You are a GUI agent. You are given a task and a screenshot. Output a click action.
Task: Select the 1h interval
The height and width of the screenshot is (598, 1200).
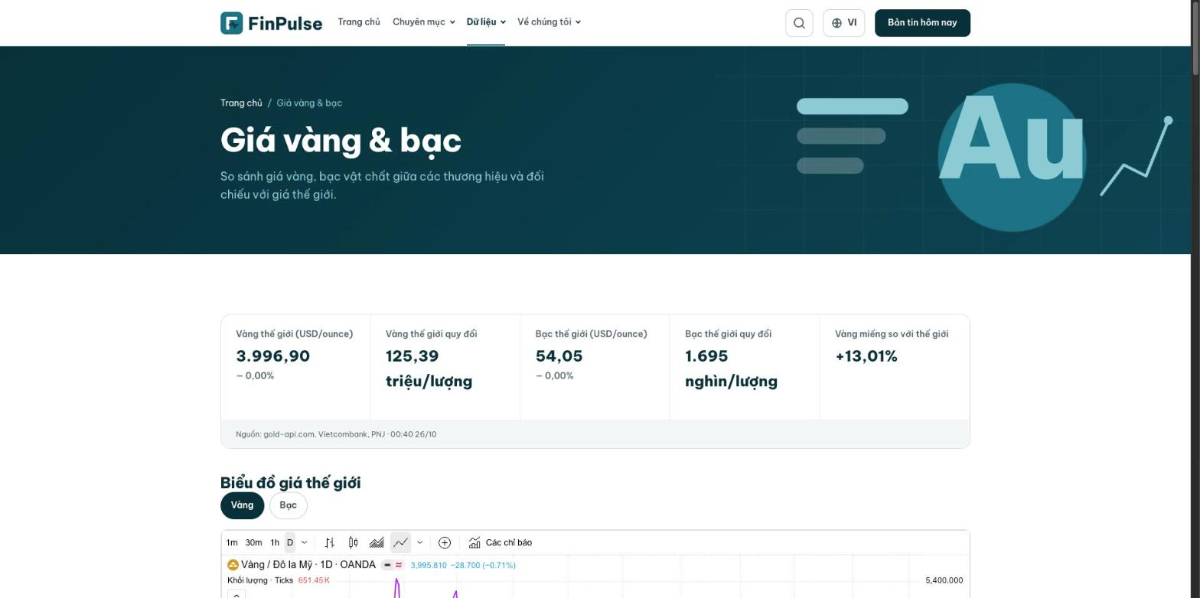(275, 543)
